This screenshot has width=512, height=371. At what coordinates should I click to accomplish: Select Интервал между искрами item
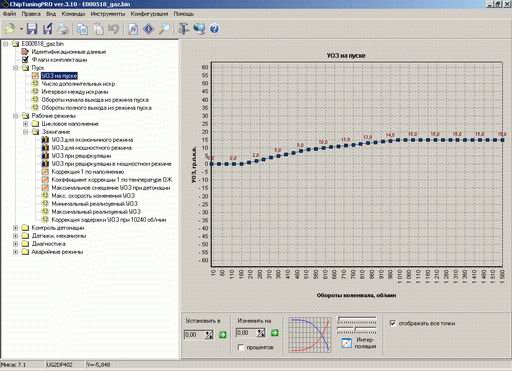pos(75,92)
